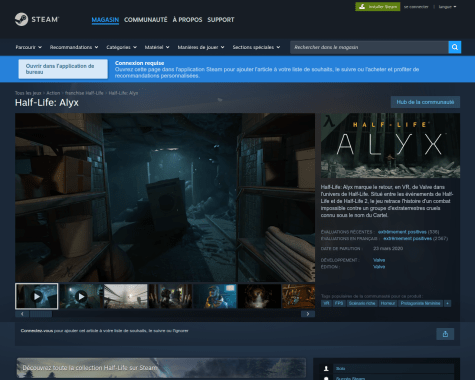Open the langue dropdown
This screenshot has height=380, width=475.
tap(447, 7)
